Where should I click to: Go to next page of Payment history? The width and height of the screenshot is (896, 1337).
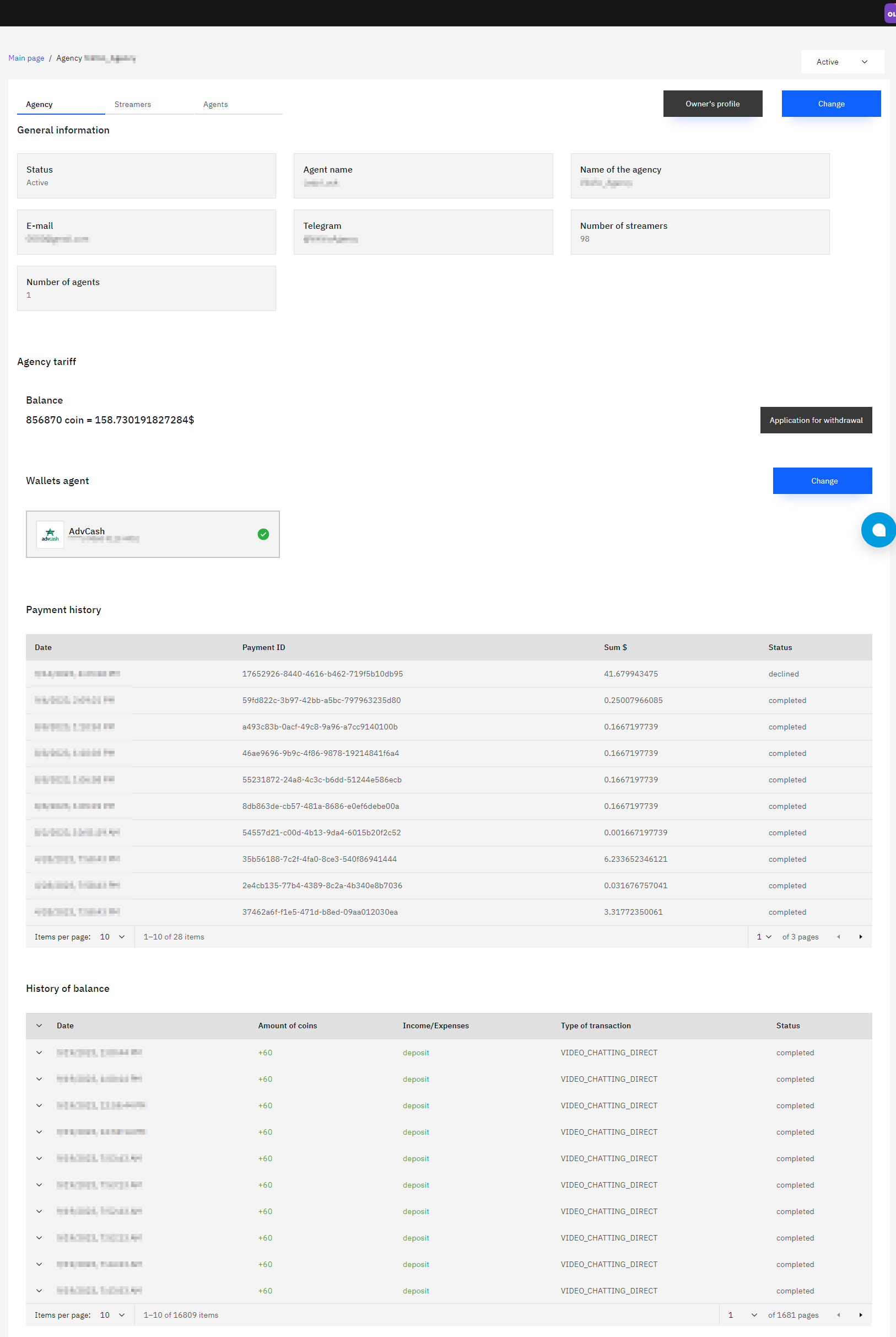[860, 936]
